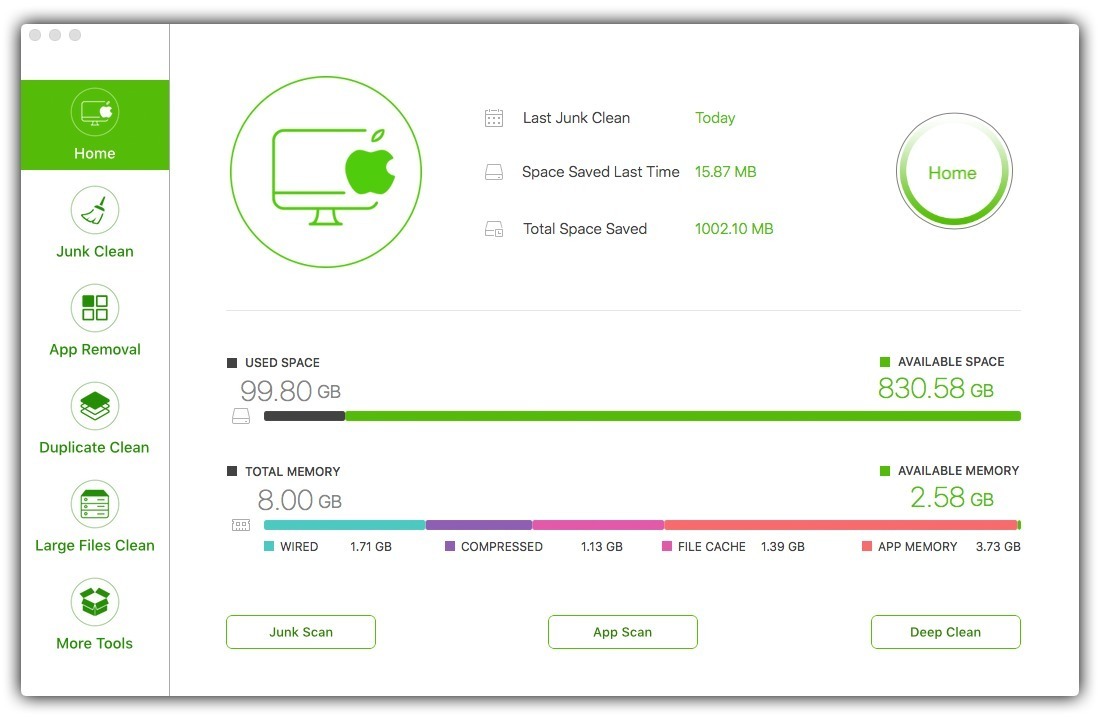Click the AVAILABLE MEMORY heading
The image size is (1100, 720).
(x=958, y=471)
